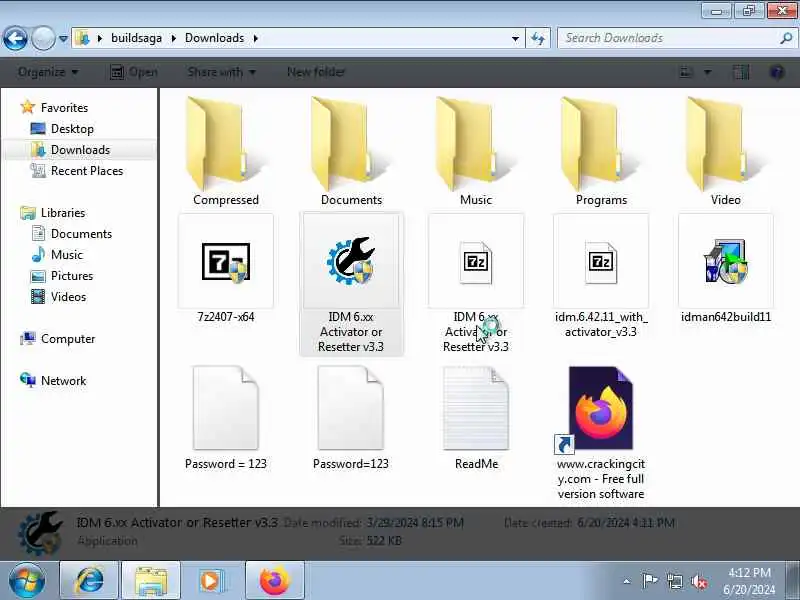Select Favorites in navigation pane
The height and width of the screenshot is (600, 800).
pos(54,108)
